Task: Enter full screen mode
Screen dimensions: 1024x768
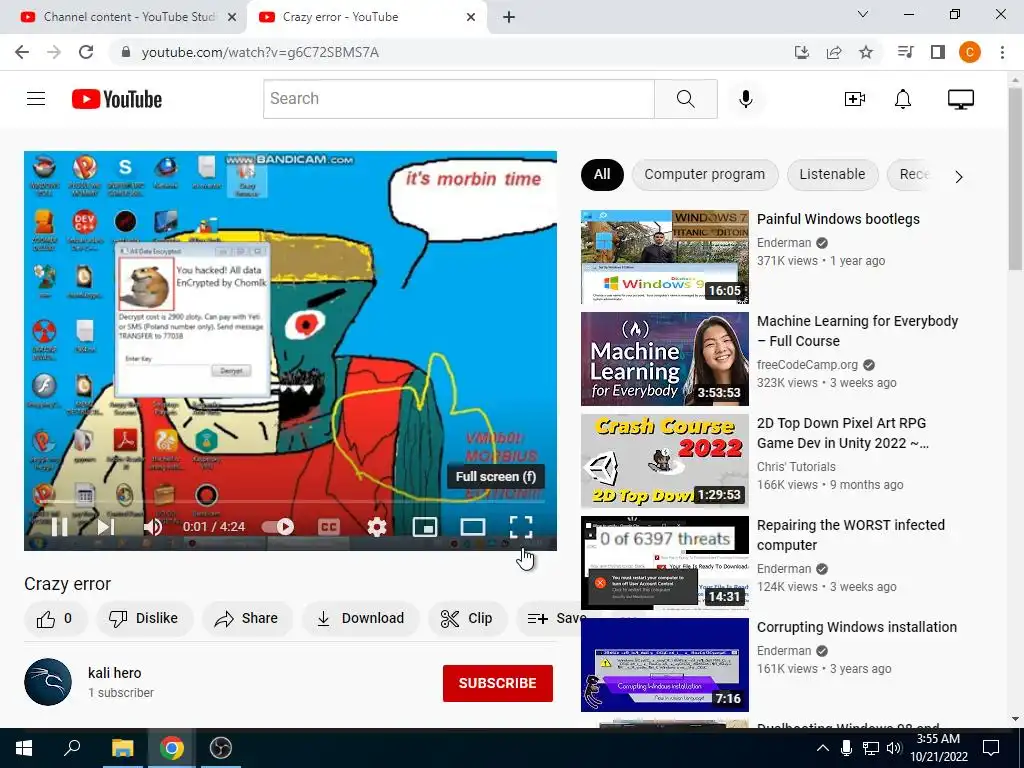Action: (x=520, y=526)
